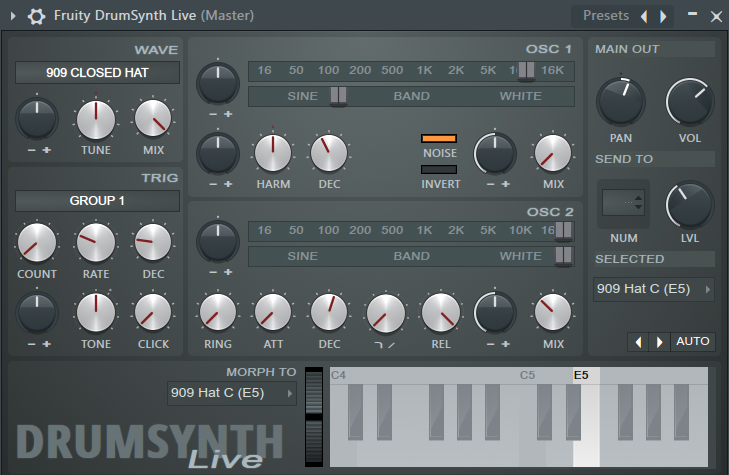Click the OSC 1 MIX knob
This screenshot has height=475, width=729.
[553, 153]
